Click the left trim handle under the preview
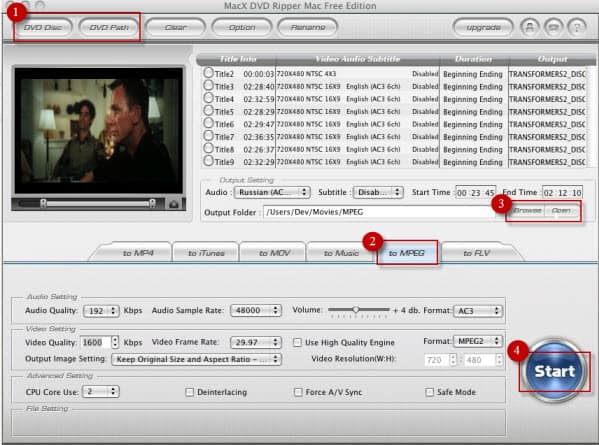The width and height of the screenshot is (599, 445). [x=44, y=204]
